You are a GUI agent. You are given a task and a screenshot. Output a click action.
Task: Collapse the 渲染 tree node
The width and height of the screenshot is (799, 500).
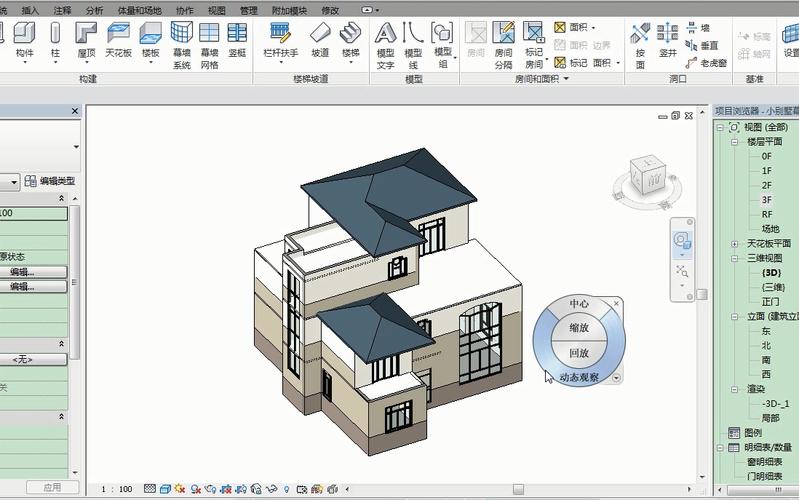(x=735, y=389)
